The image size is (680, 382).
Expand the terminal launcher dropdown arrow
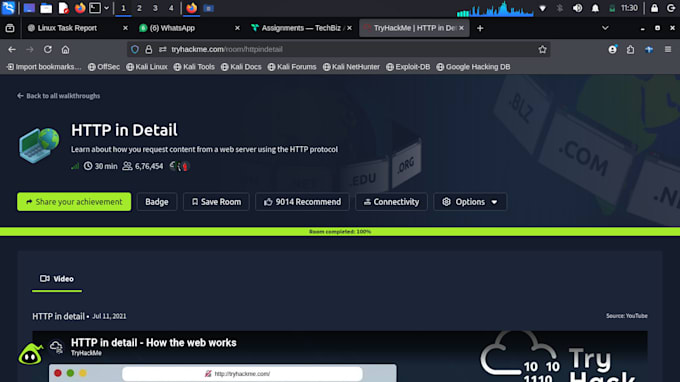point(107,8)
